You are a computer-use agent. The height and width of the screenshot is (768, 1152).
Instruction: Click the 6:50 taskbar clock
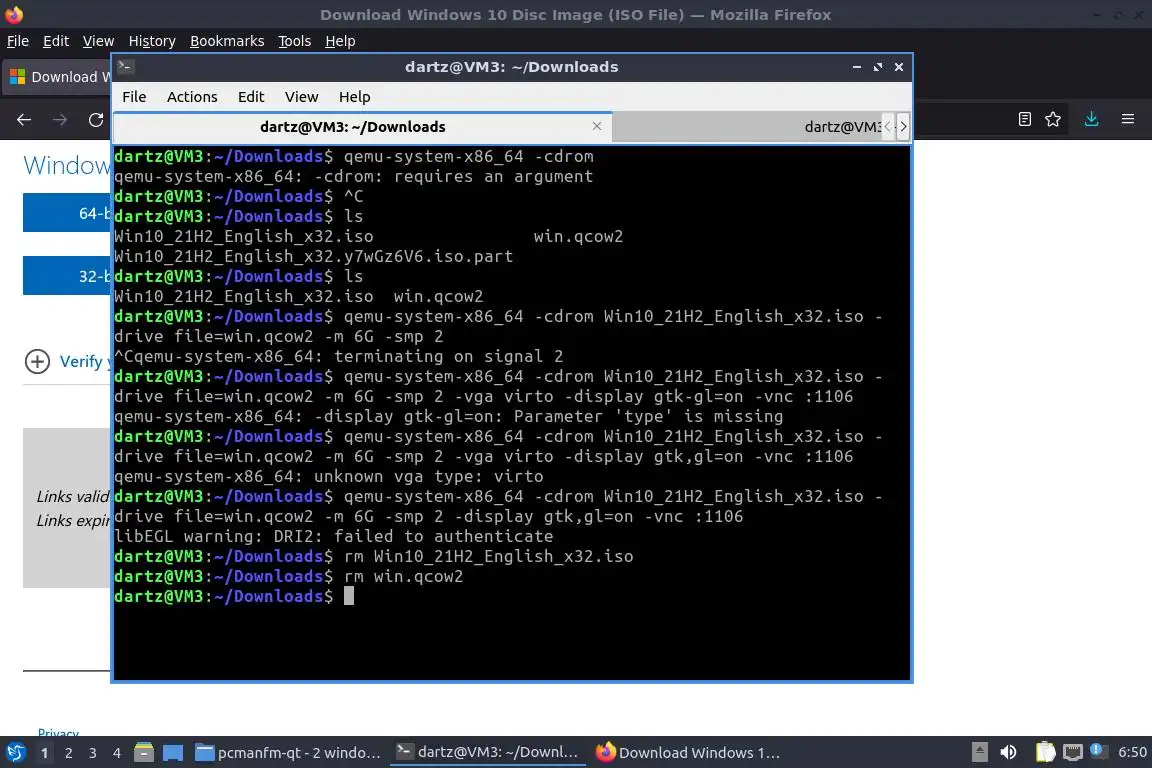click(x=1132, y=753)
